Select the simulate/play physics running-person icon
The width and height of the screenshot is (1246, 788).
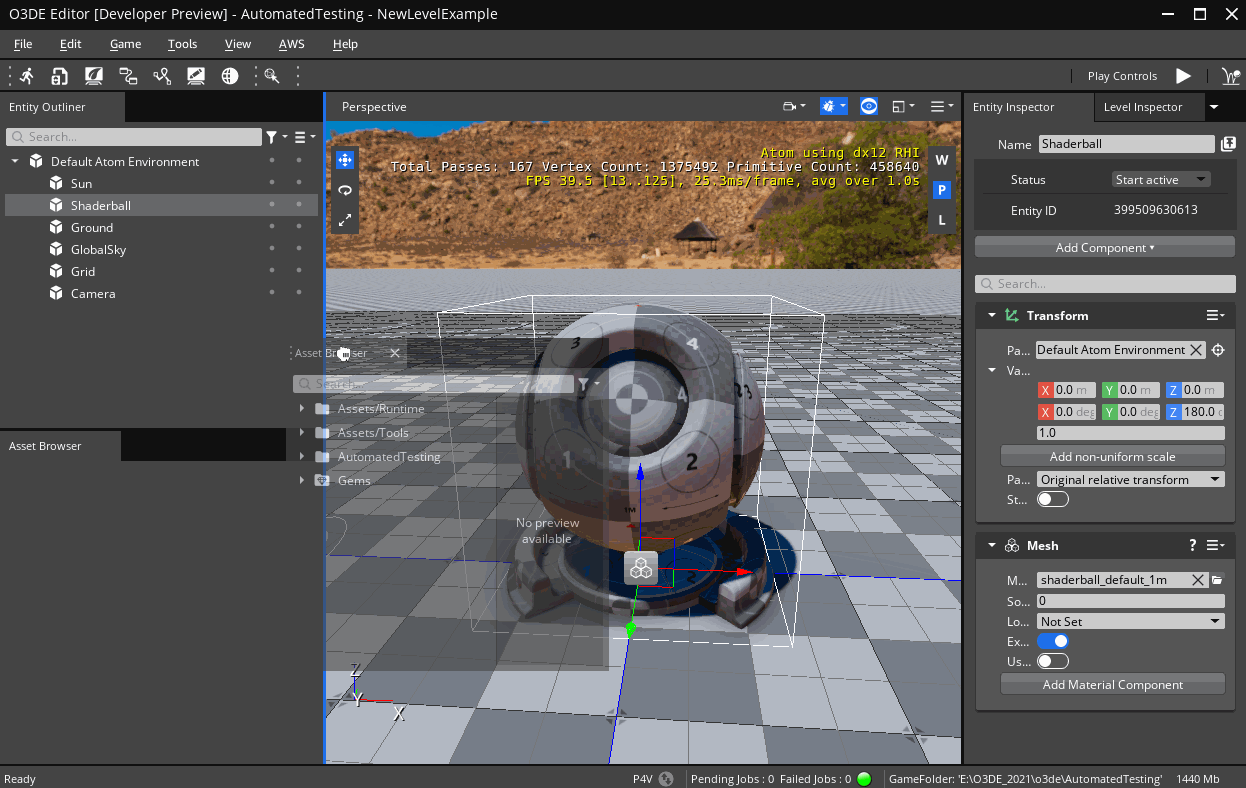coord(27,76)
